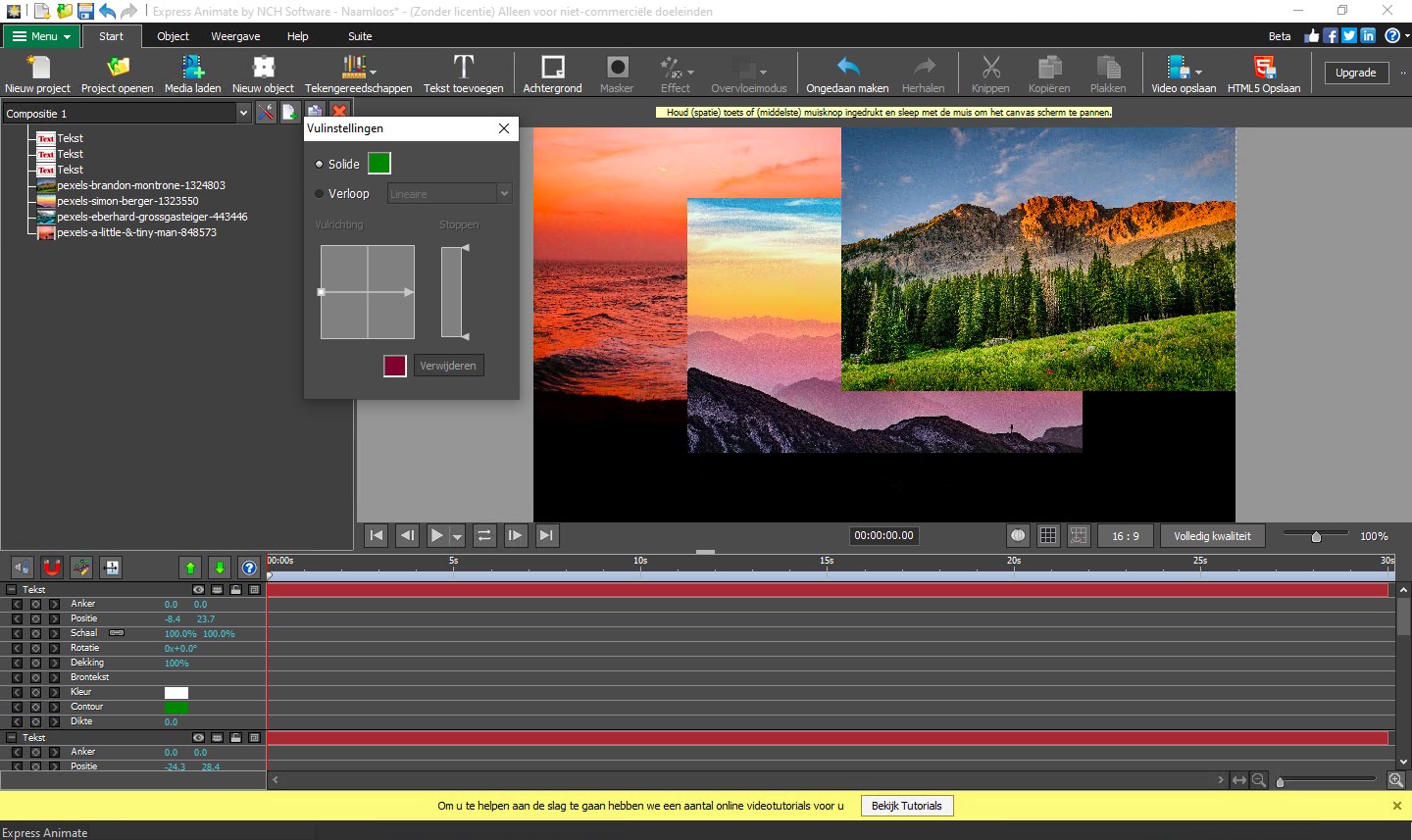Click the Upgrade button
The width and height of the screenshot is (1412, 840).
(x=1355, y=73)
